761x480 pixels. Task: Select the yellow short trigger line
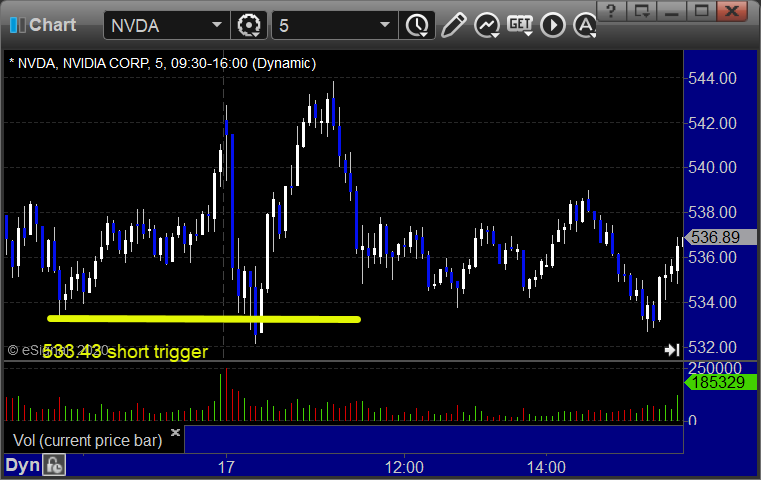[x=204, y=319]
